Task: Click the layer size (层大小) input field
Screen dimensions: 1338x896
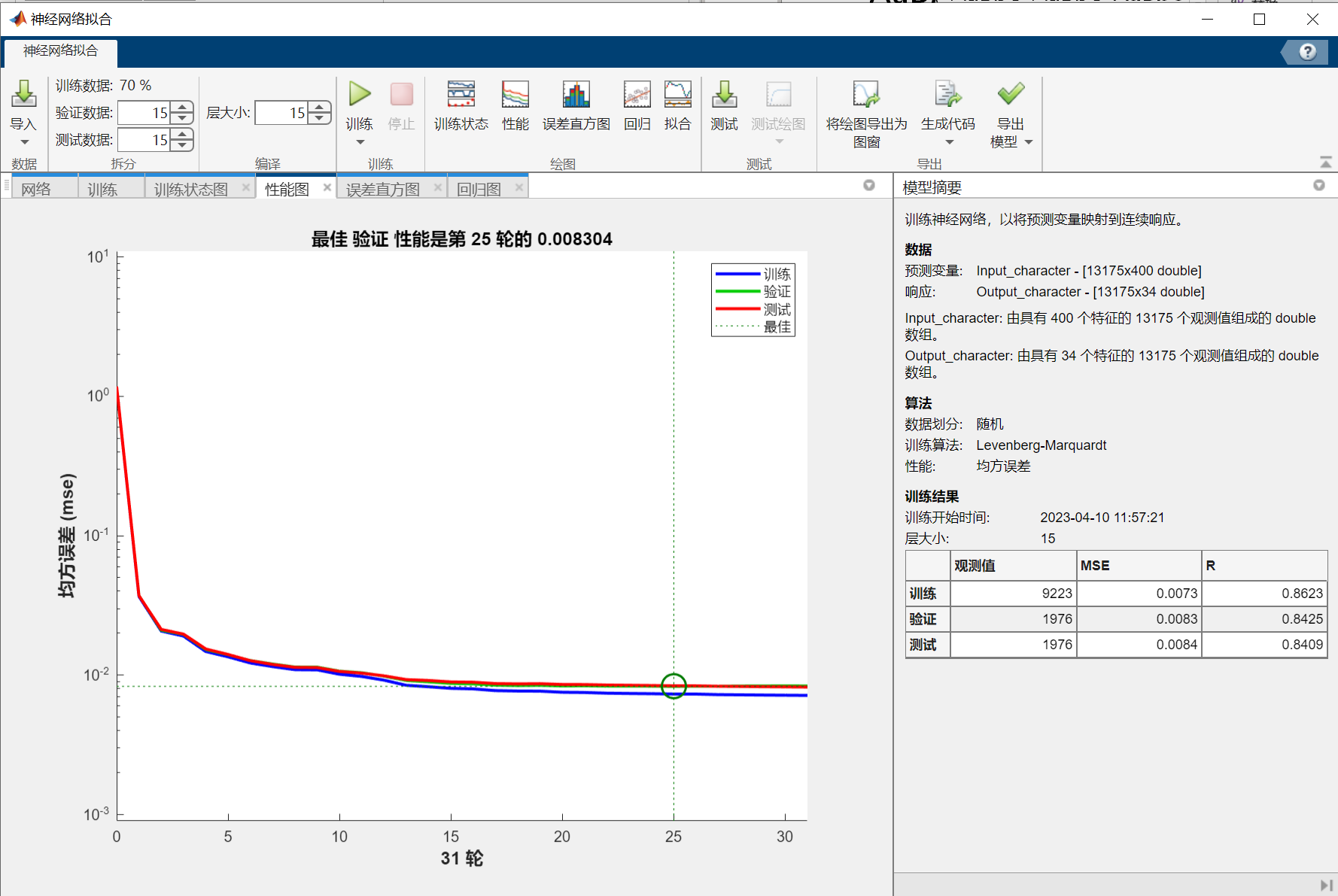Action: [x=282, y=113]
